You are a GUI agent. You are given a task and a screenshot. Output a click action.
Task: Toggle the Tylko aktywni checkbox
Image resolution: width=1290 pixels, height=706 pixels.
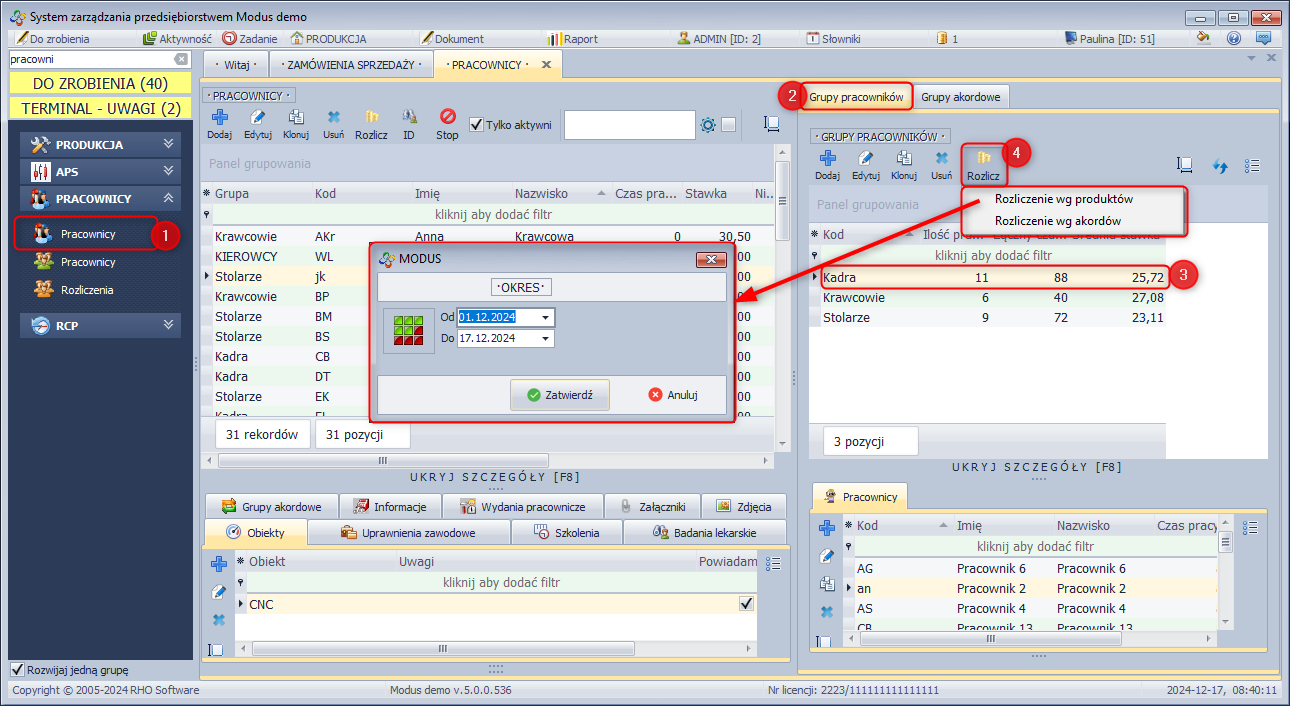click(x=476, y=125)
